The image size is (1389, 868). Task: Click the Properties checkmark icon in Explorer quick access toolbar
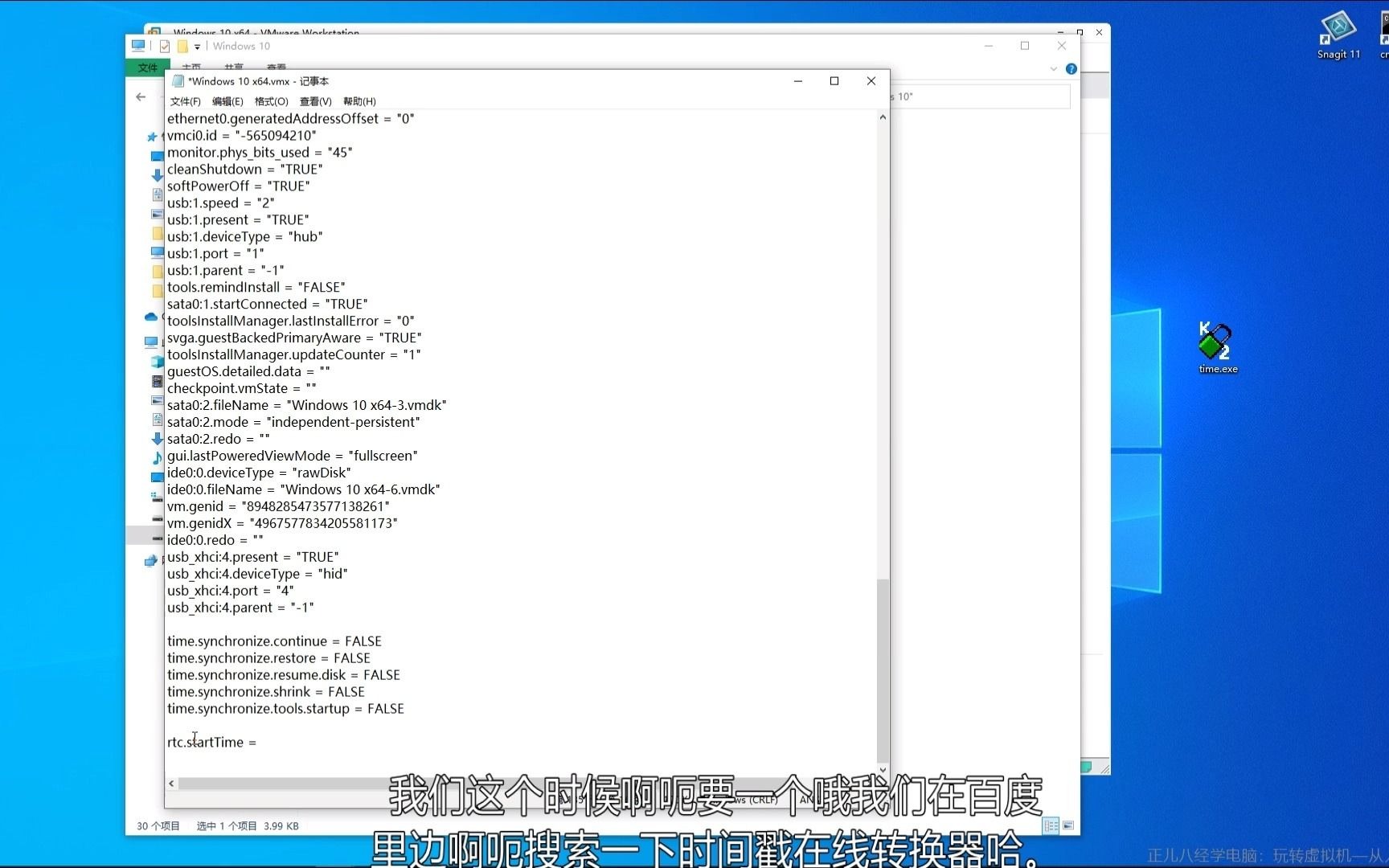(165, 47)
